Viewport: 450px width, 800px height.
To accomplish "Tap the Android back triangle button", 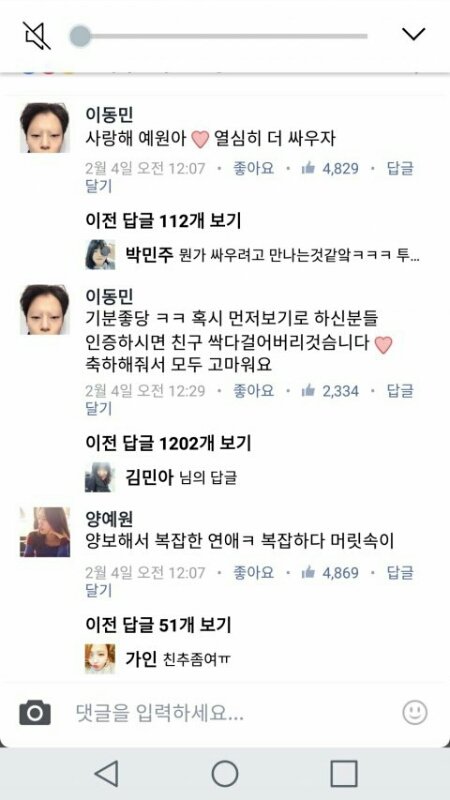I will 107,773.
